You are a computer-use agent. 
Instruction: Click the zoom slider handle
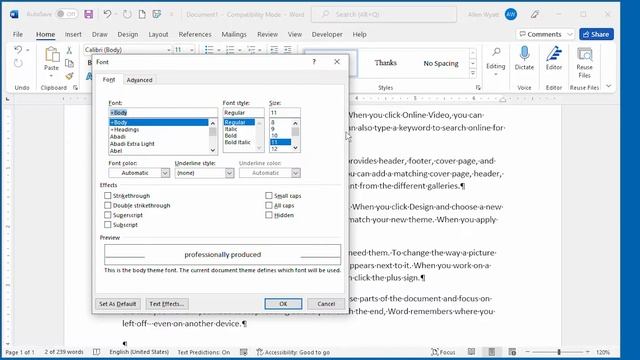coord(559,352)
